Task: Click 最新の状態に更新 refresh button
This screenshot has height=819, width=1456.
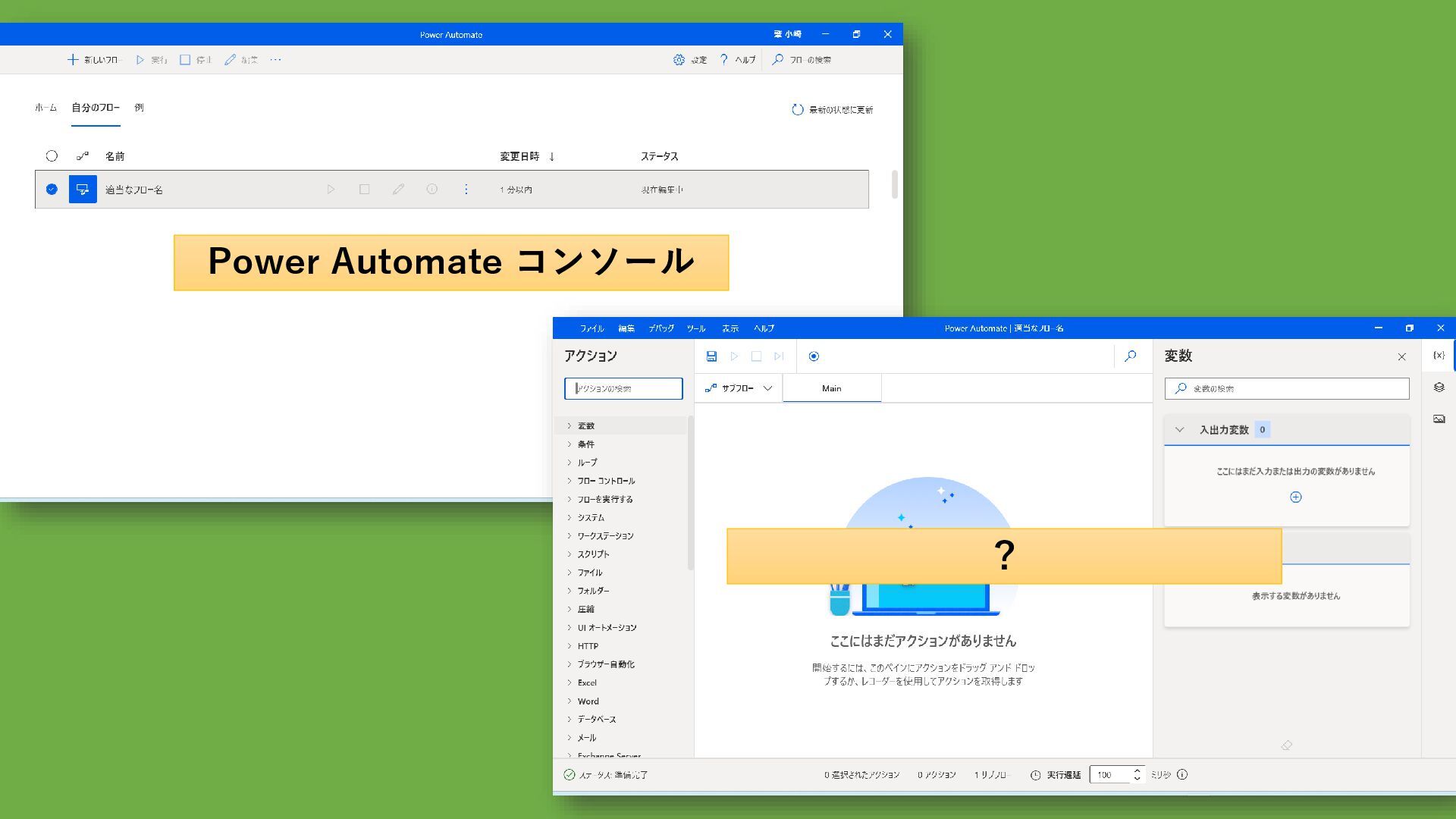Action: coord(832,110)
